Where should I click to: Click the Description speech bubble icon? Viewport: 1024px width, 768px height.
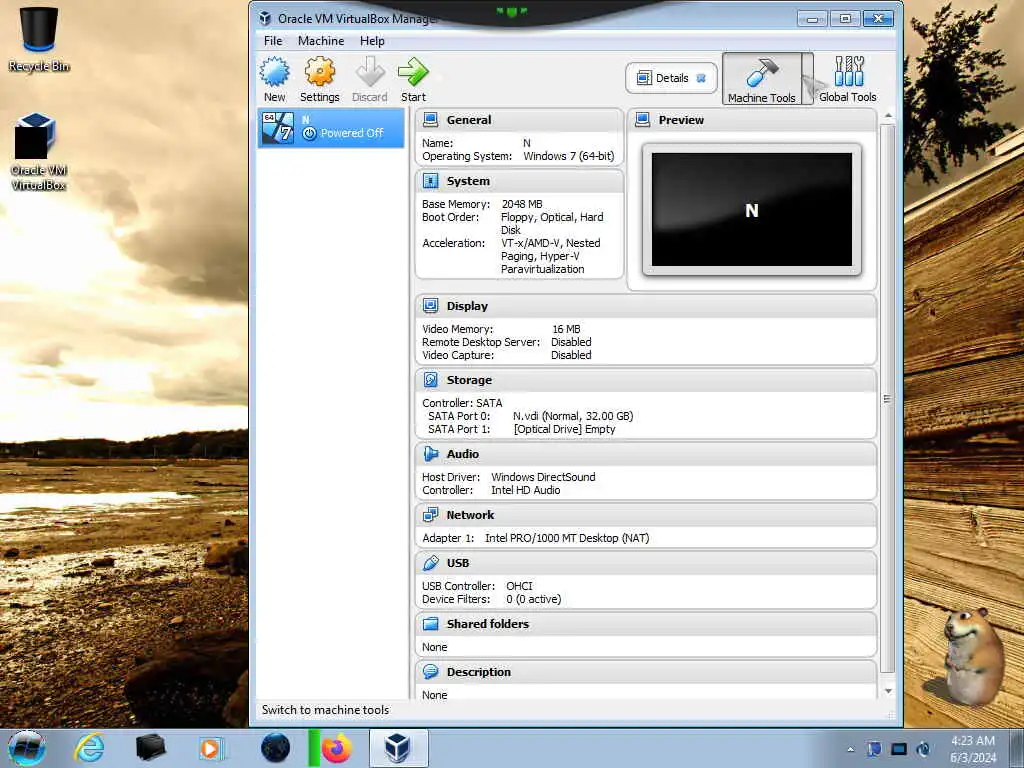click(x=430, y=672)
